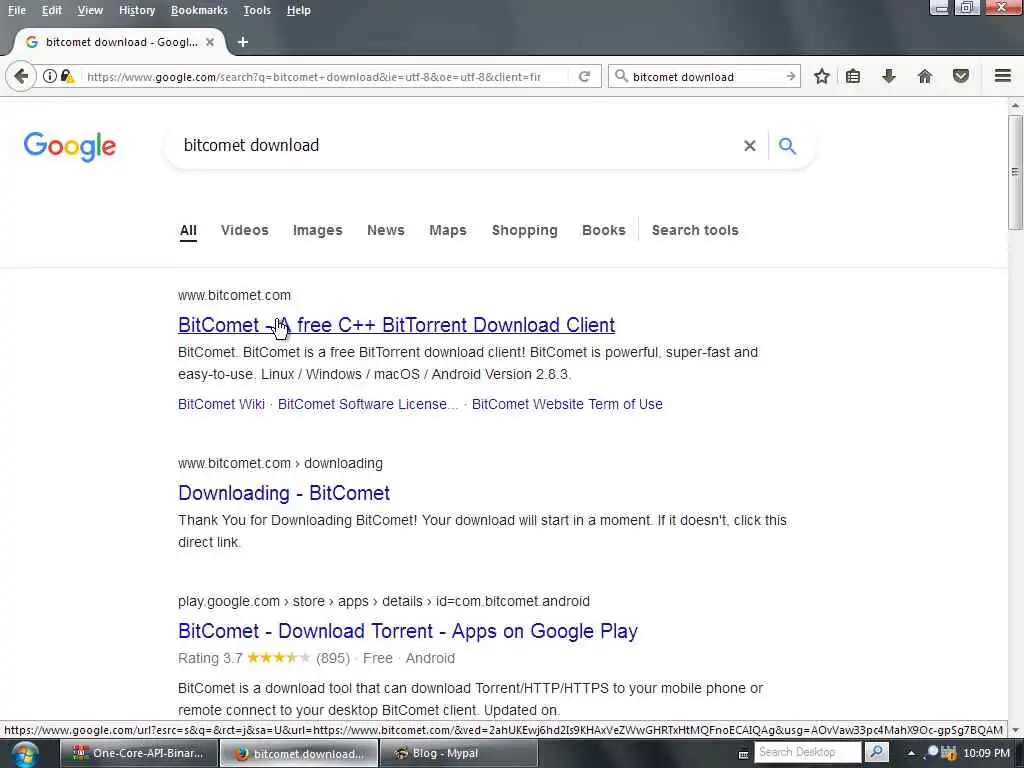The height and width of the screenshot is (768, 1024).
Task: Switch to News results
Action: point(386,230)
